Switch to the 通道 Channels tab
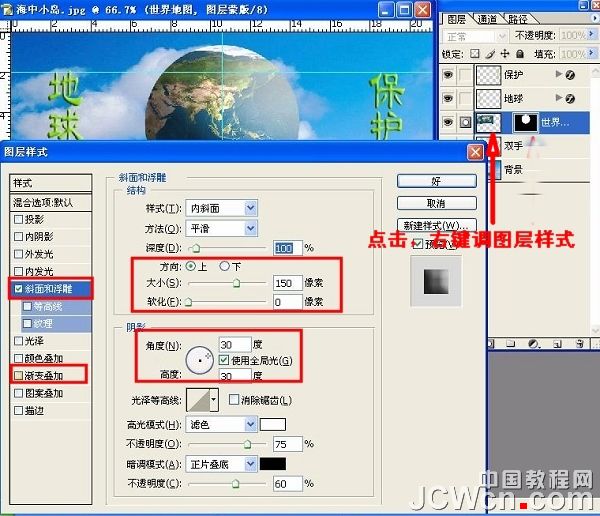The image size is (600, 516). point(488,19)
